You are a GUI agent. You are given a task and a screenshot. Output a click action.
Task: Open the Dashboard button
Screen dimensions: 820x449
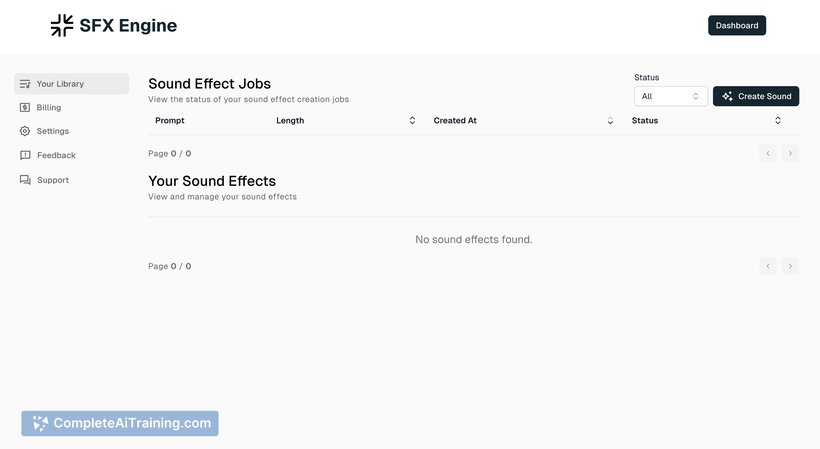[737, 26]
